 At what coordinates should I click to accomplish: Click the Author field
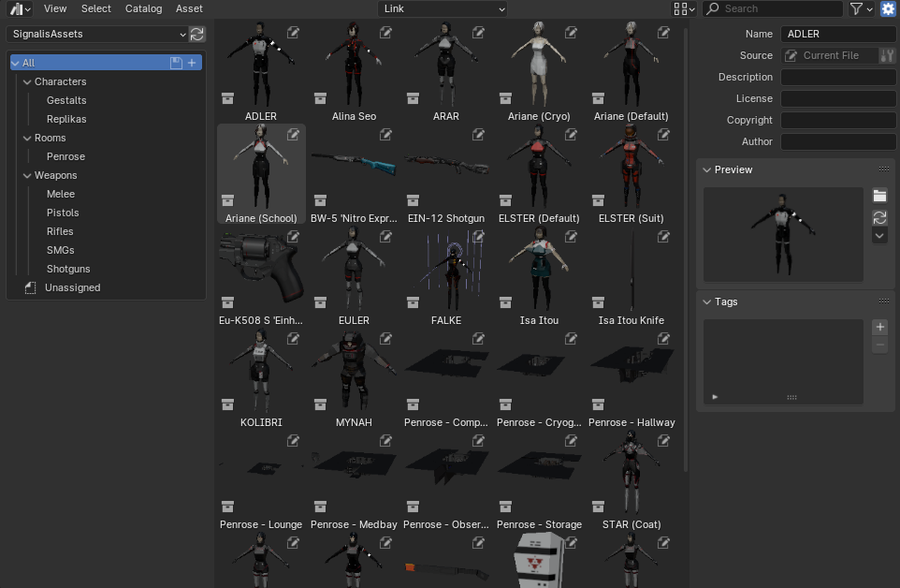pyautogui.click(x=838, y=142)
